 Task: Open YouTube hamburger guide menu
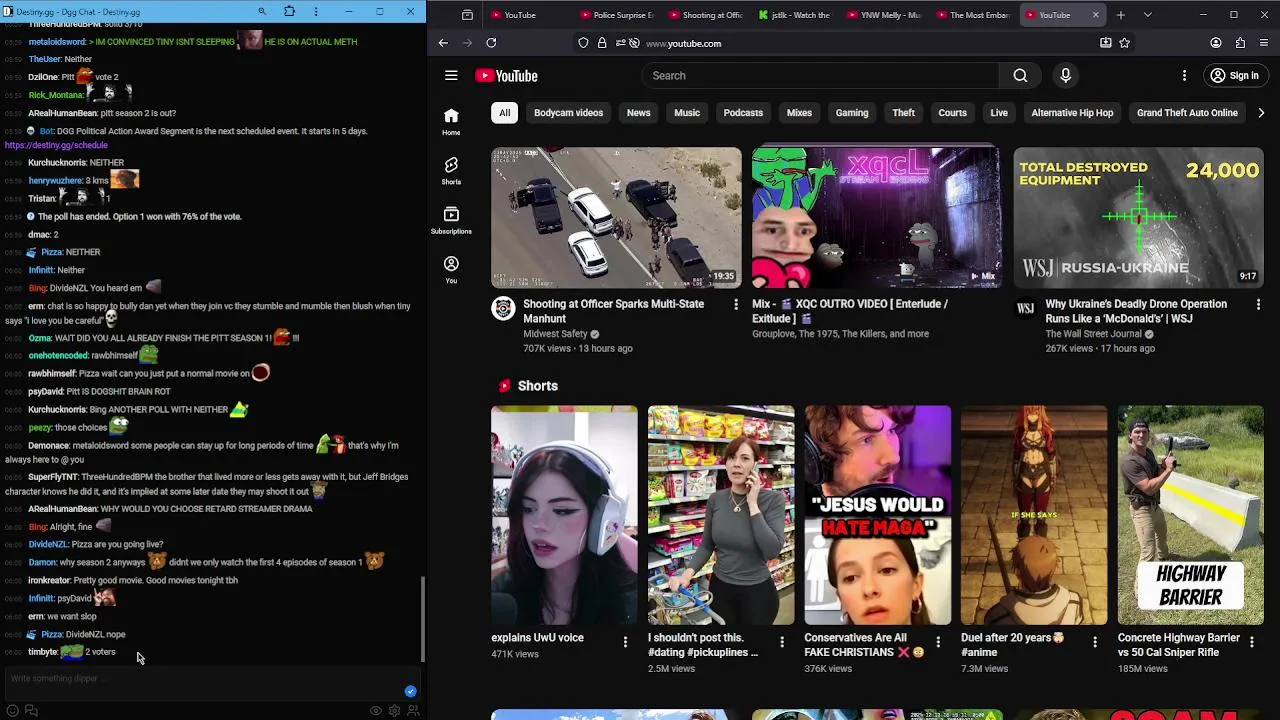451,76
